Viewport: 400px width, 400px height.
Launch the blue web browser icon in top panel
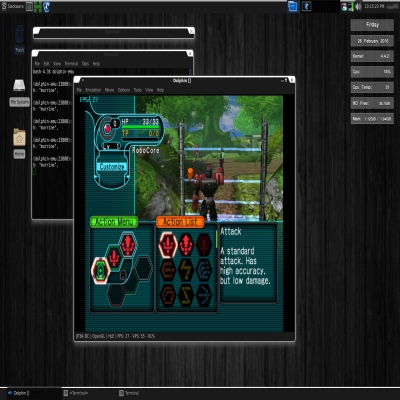(x=46, y=7)
